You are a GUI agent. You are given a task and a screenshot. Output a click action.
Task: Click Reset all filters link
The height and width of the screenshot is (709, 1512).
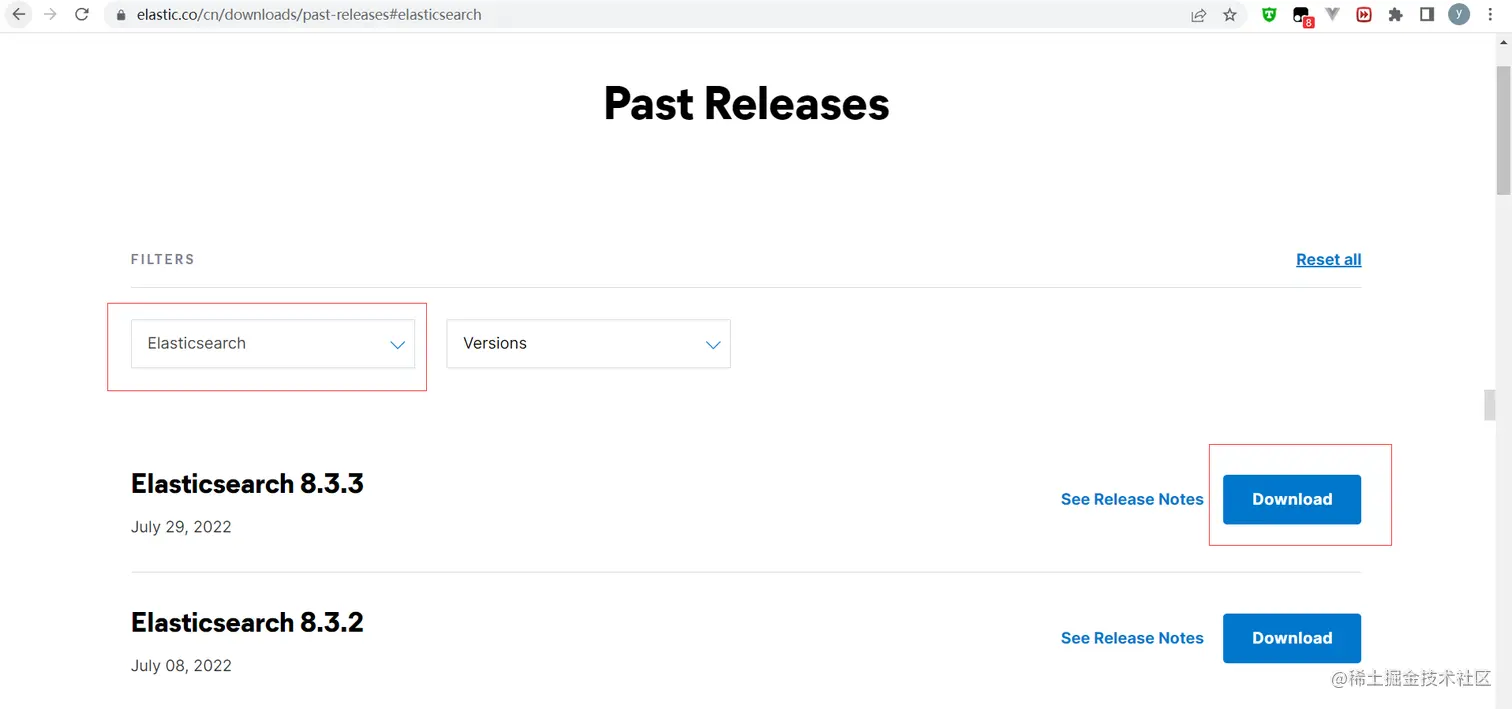pyautogui.click(x=1328, y=260)
